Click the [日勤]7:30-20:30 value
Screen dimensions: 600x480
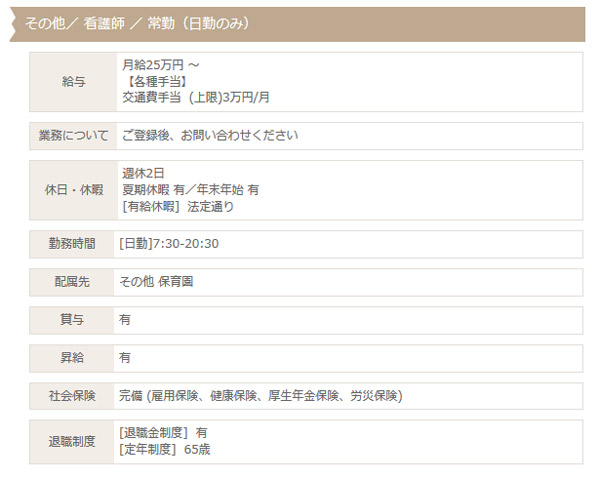pos(169,244)
